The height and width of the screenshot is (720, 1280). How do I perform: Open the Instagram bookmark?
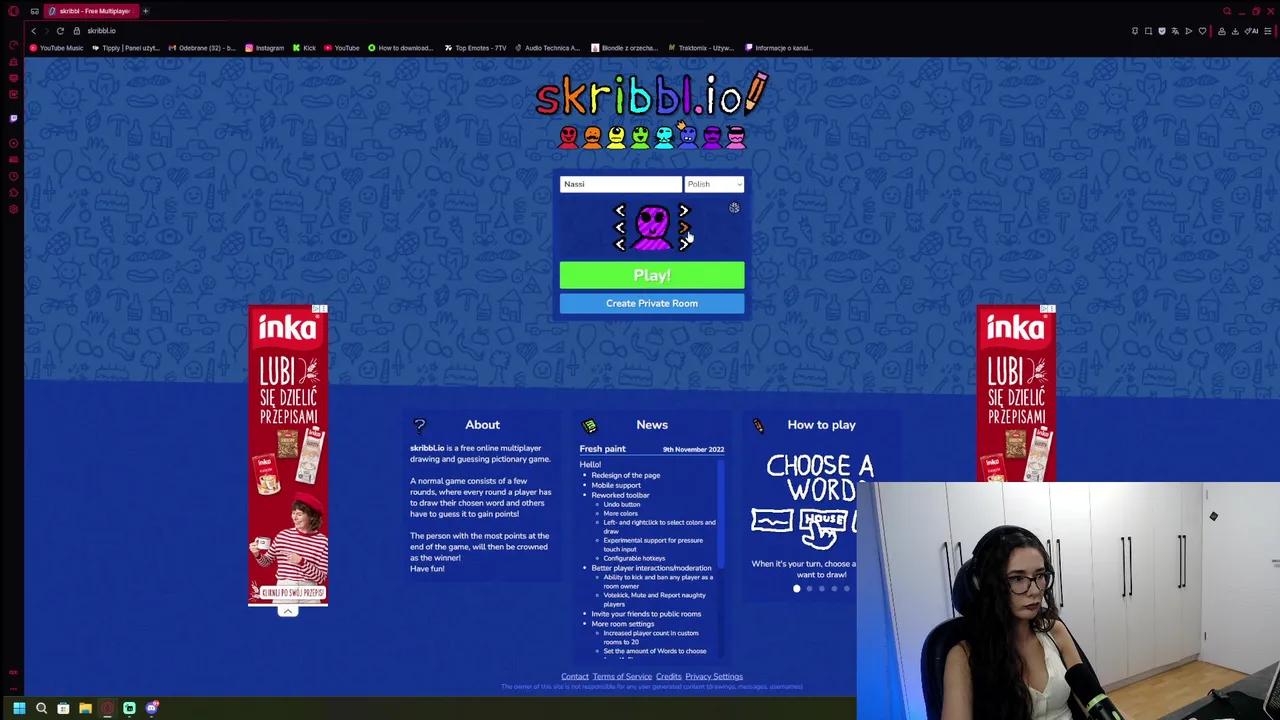coord(264,48)
